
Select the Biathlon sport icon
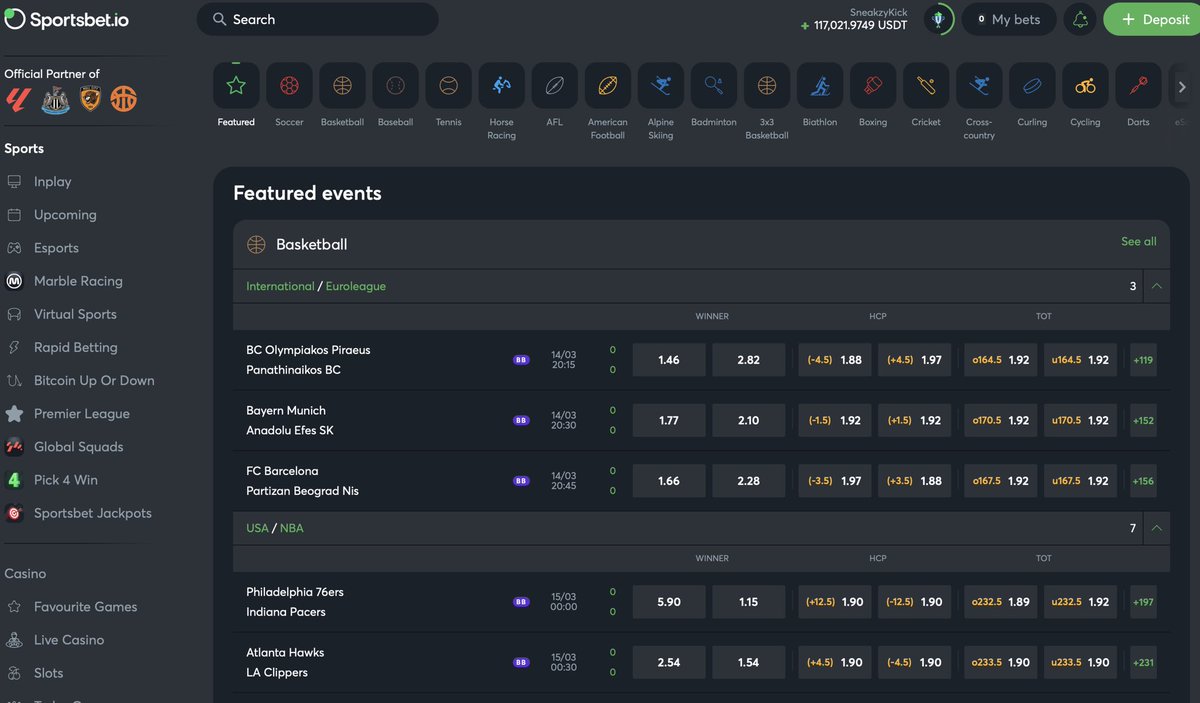[x=820, y=86]
